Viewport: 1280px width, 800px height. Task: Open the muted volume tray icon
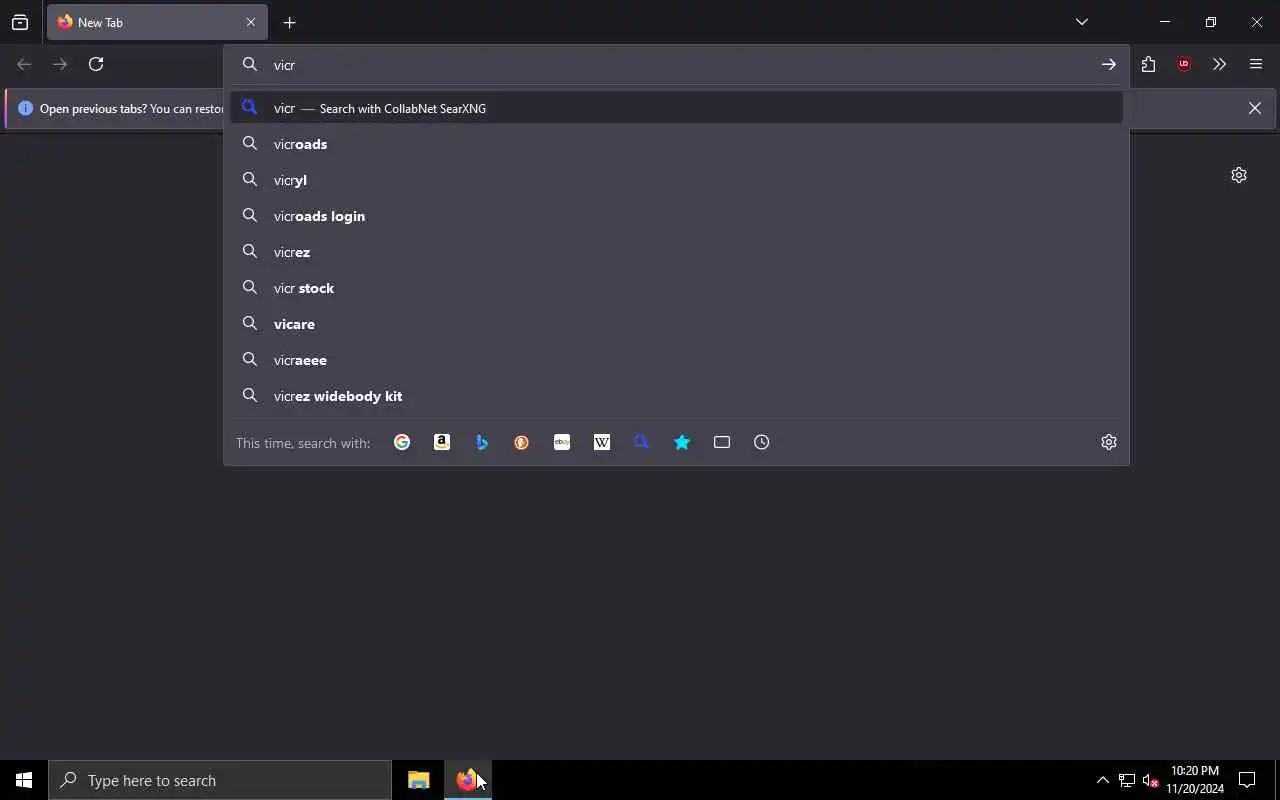tap(1150, 780)
